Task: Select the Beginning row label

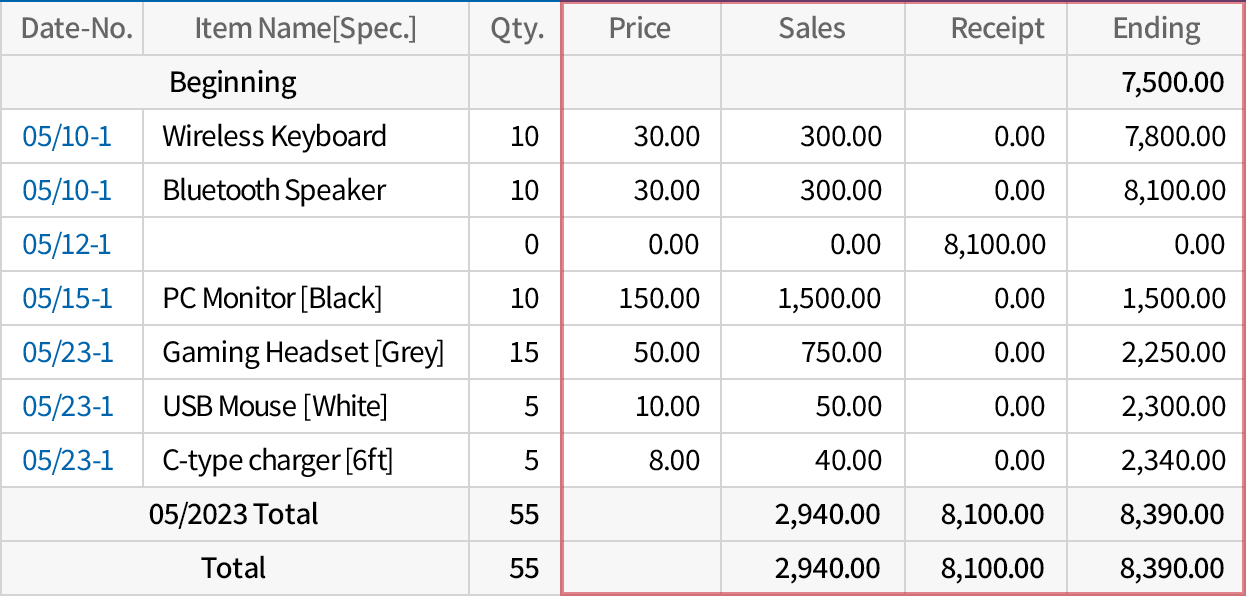Action: [233, 82]
